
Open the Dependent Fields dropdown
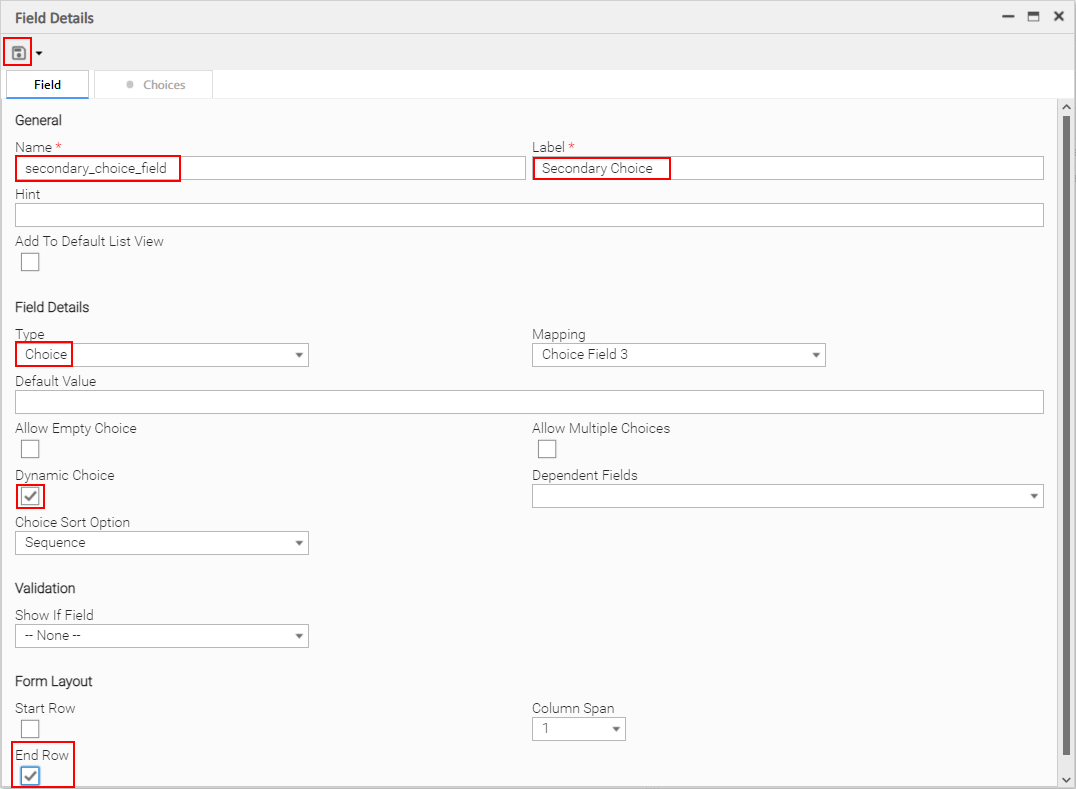(787, 496)
